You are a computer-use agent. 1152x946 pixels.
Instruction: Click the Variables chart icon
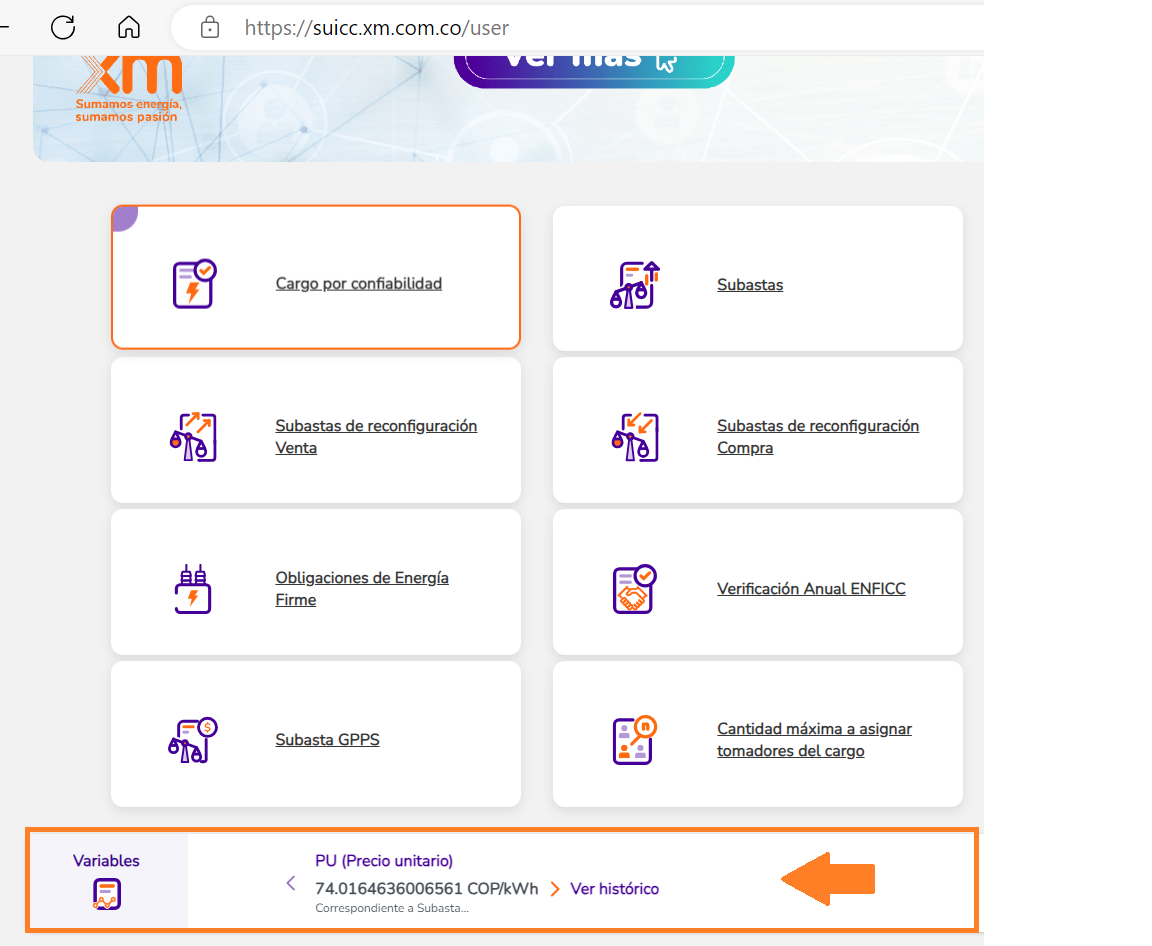(x=106, y=894)
